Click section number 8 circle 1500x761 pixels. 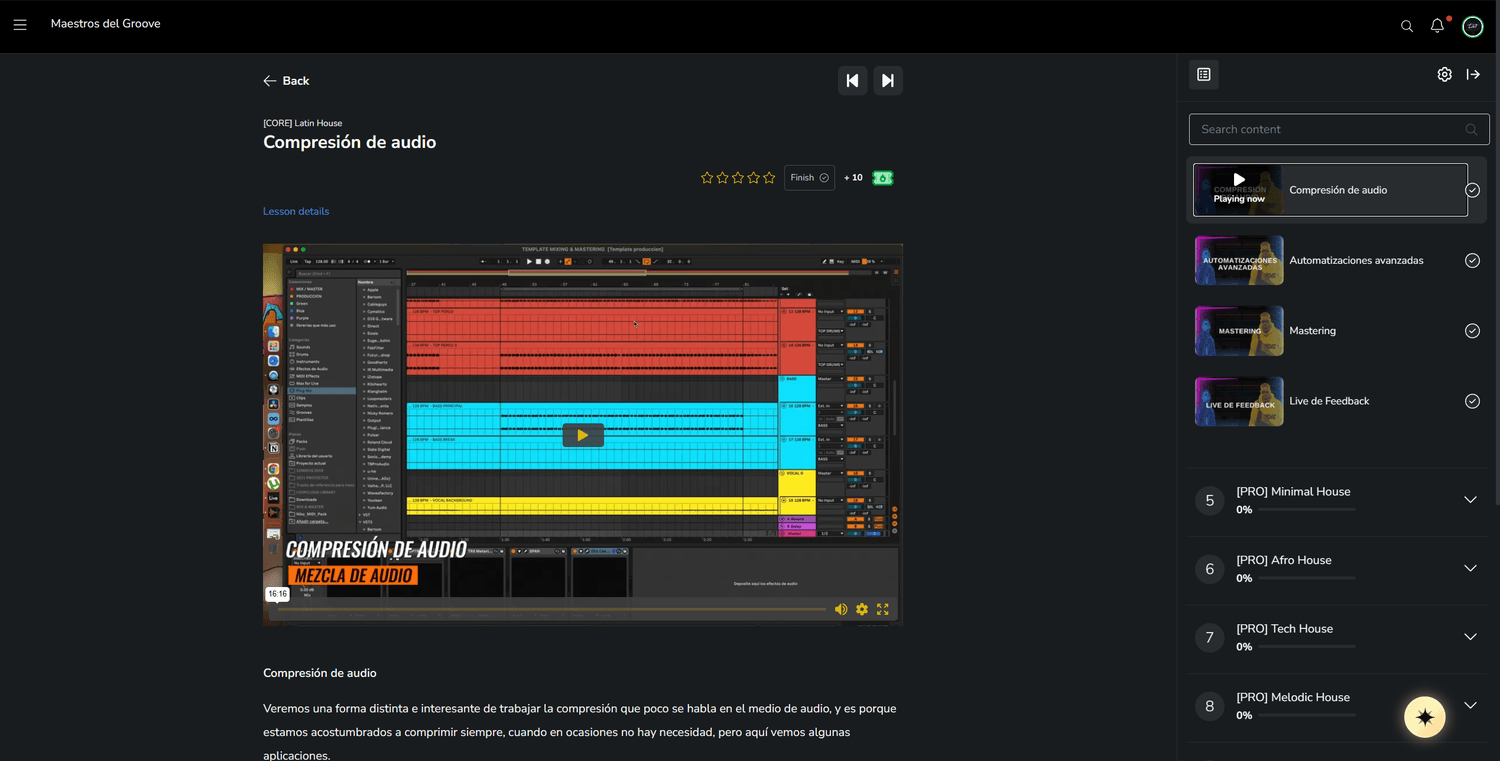click(x=1210, y=706)
